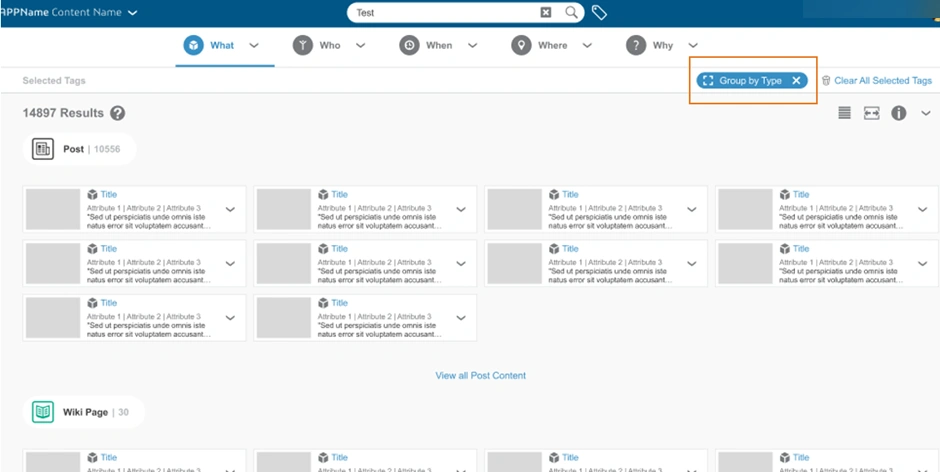The height and width of the screenshot is (472, 940).
Task: Expand the Where dropdown chevron
Action: tap(588, 46)
